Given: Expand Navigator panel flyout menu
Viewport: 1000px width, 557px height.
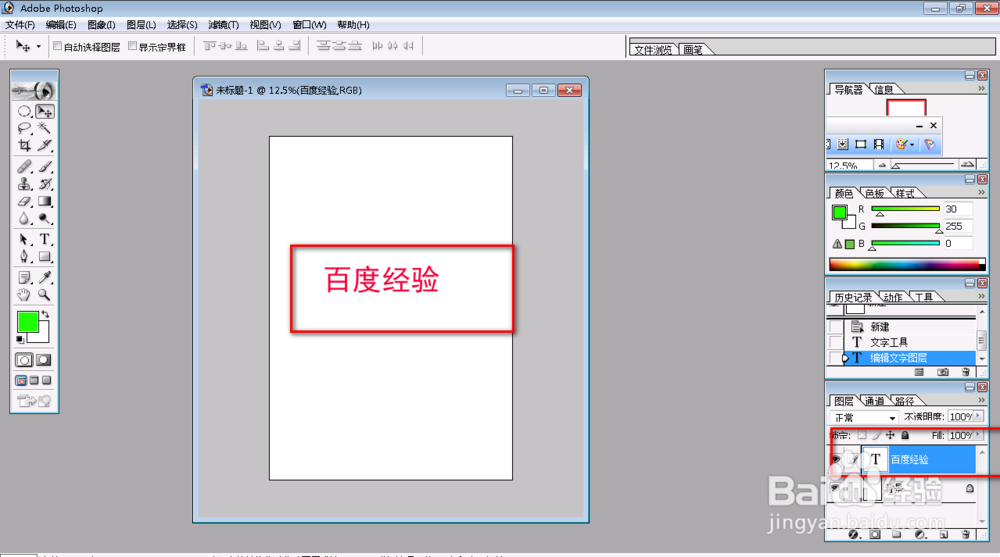Looking at the screenshot, I should pos(982,89).
